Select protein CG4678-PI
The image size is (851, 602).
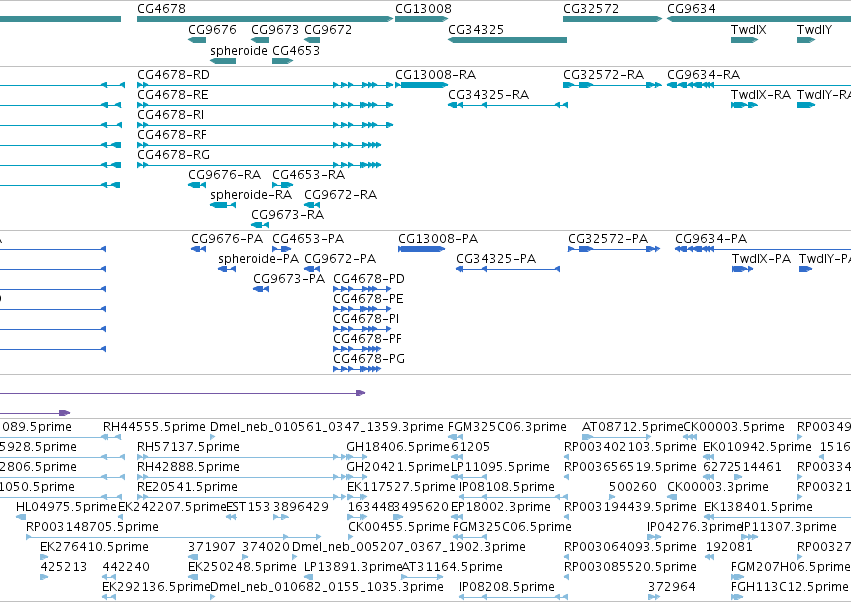[366, 319]
